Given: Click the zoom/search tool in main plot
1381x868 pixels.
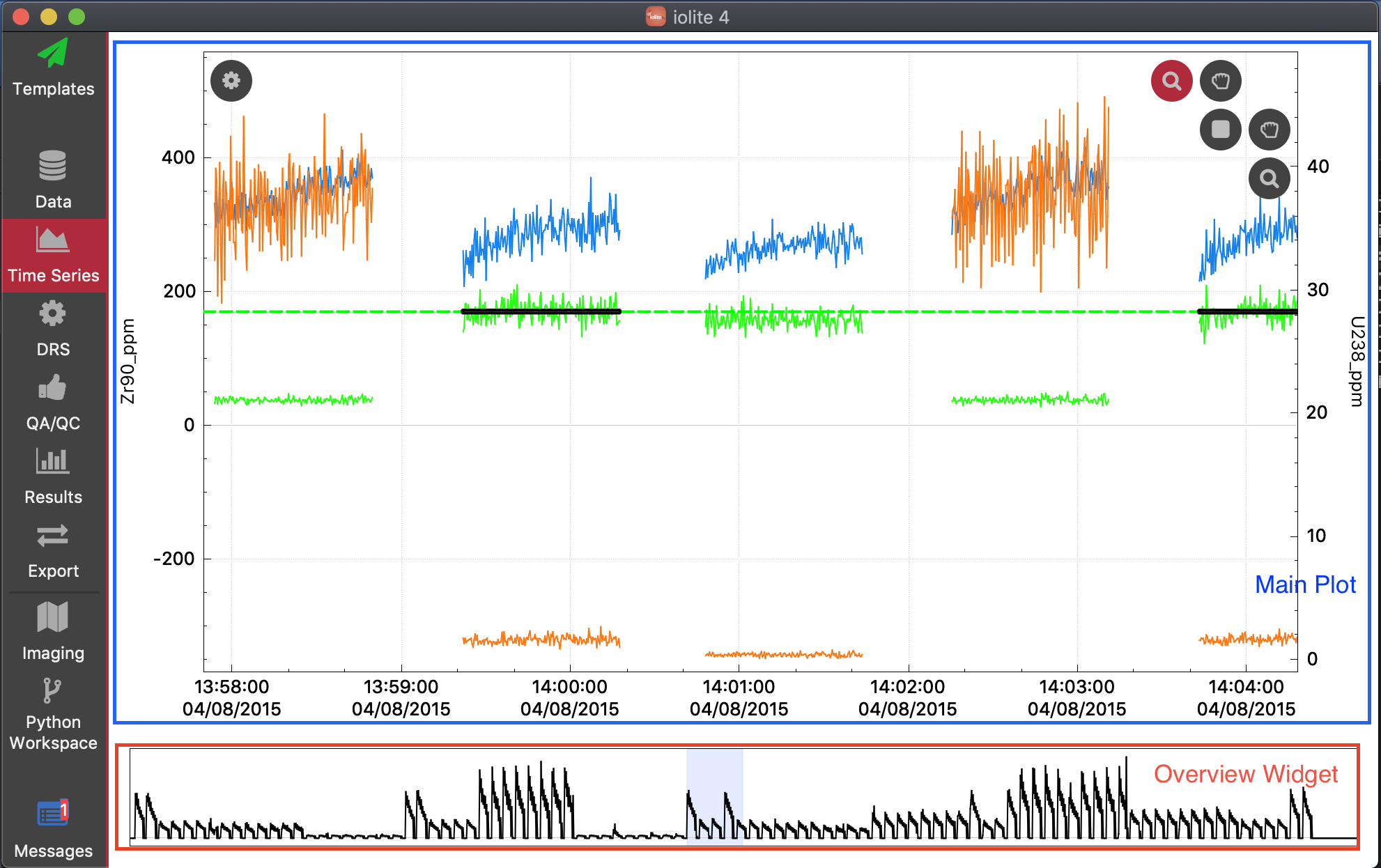Looking at the screenshot, I should point(1171,80).
